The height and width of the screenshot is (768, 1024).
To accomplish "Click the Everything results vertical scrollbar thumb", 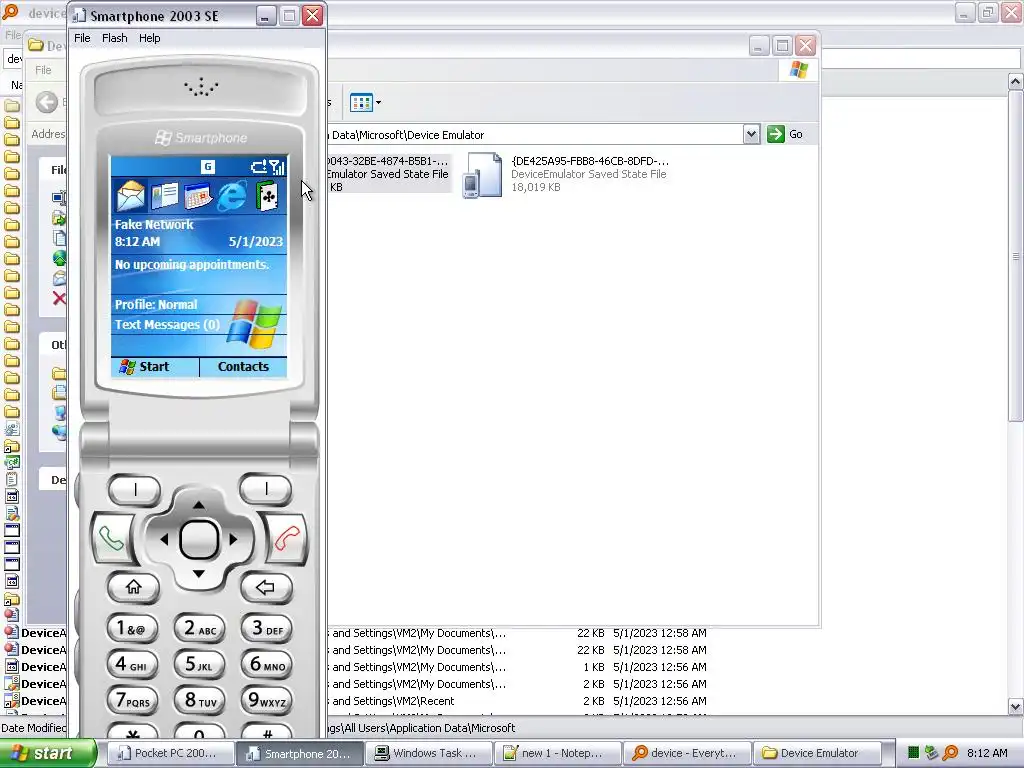I will 1016,257.
